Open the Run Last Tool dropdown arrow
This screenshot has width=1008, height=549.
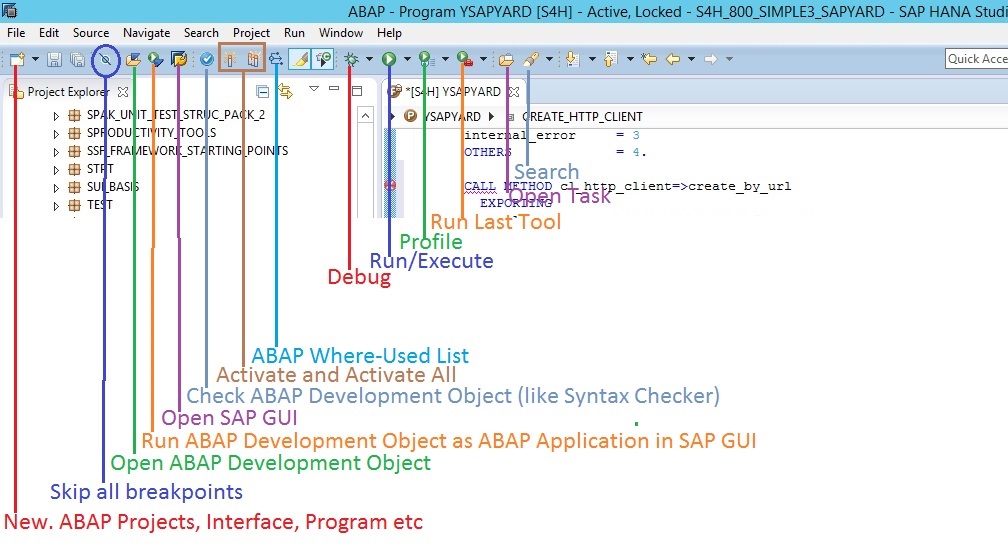click(483, 59)
